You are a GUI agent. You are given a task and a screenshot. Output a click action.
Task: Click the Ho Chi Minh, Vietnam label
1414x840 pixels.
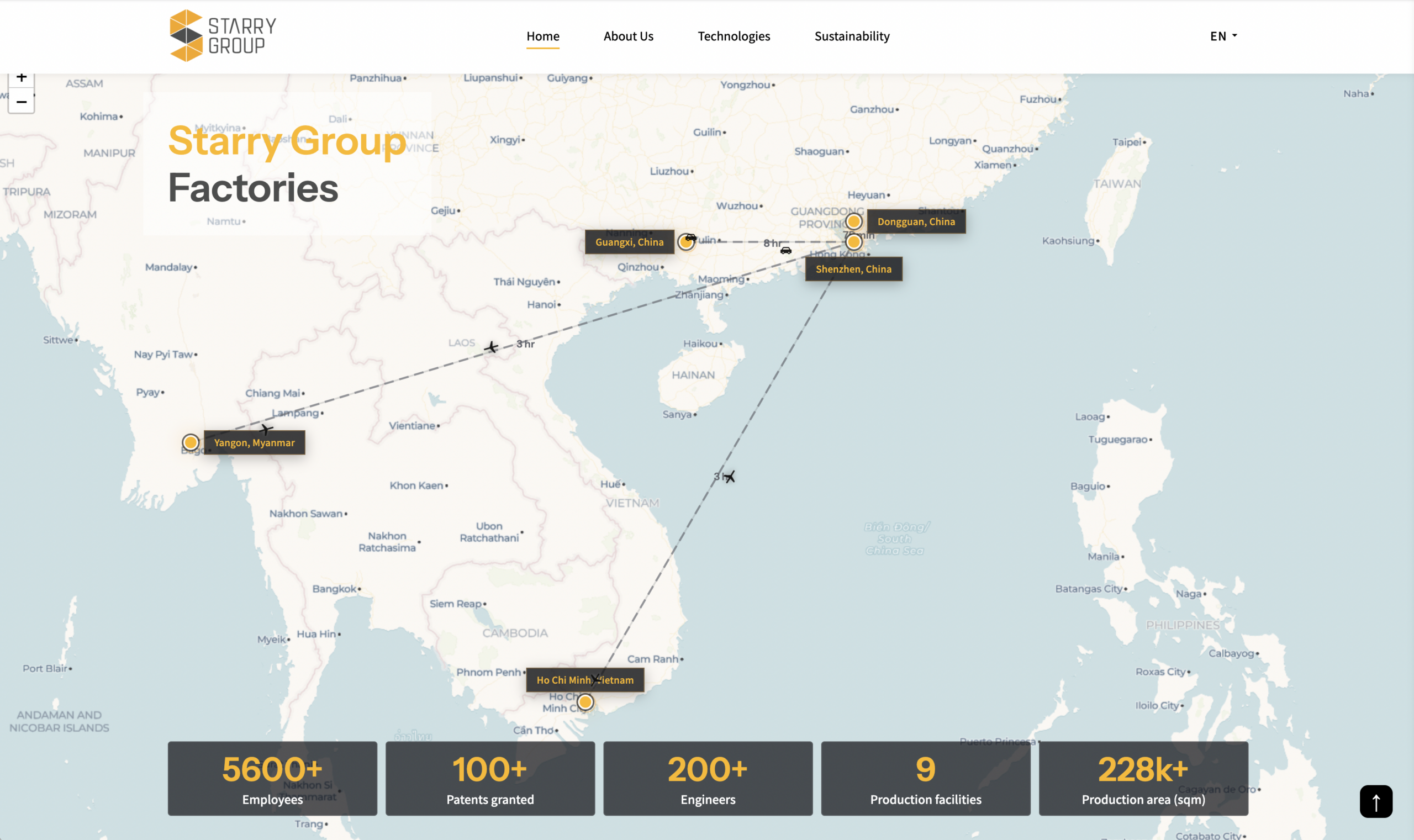[x=585, y=680]
